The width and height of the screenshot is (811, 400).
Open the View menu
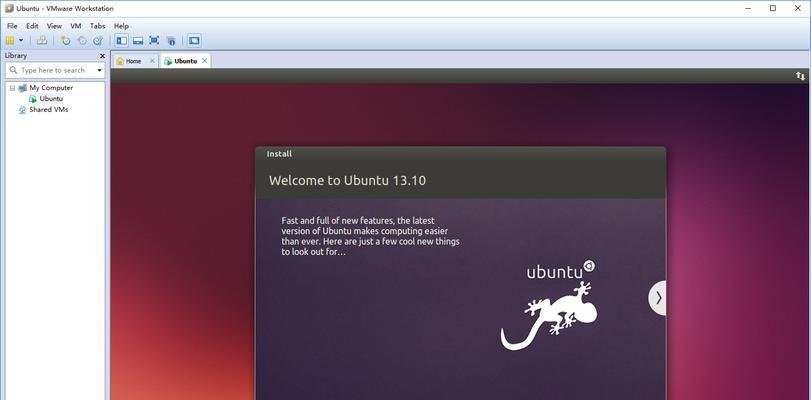[54, 26]
